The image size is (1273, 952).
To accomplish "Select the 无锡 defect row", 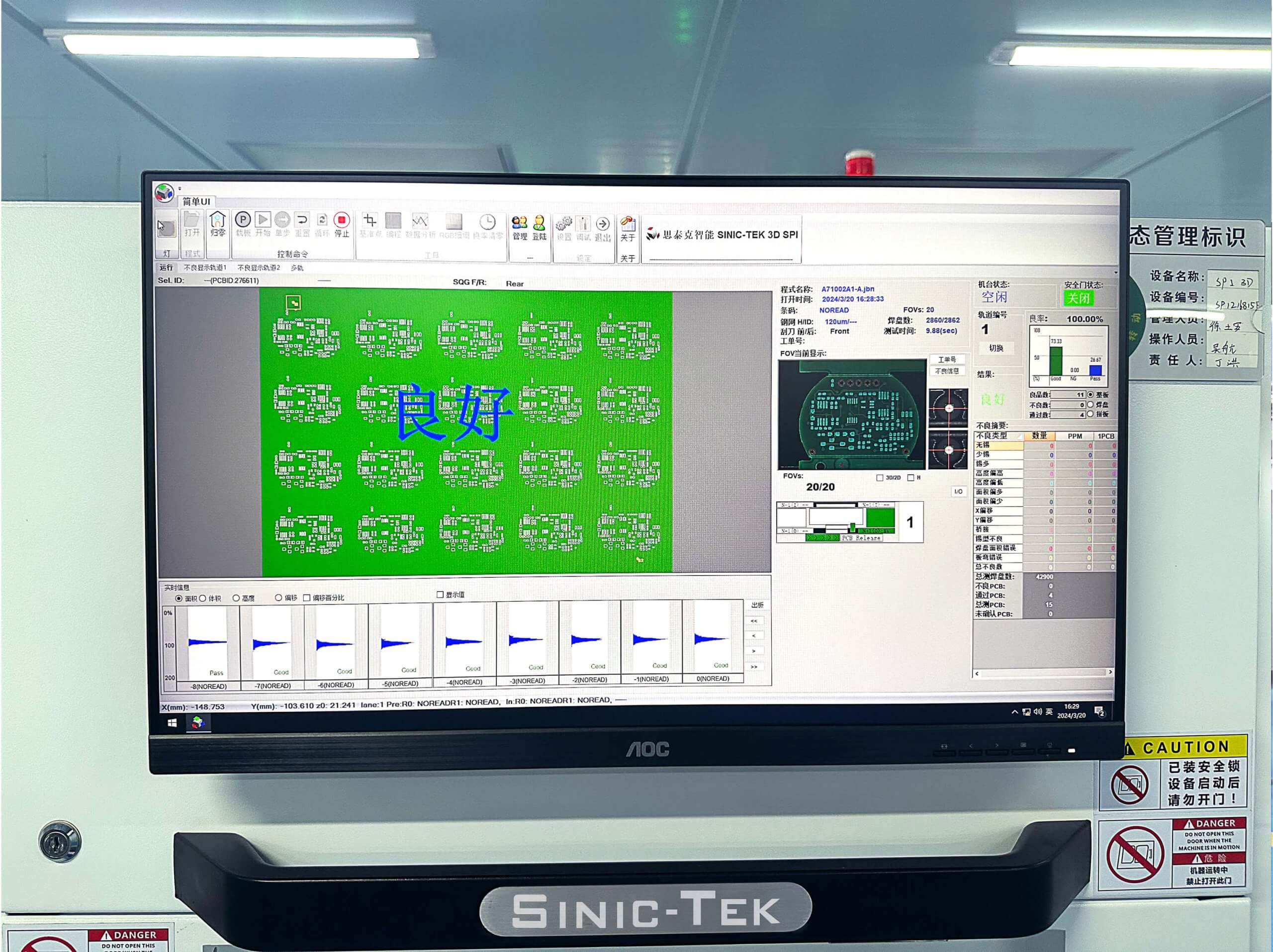I will click(x=1045, y=445).
